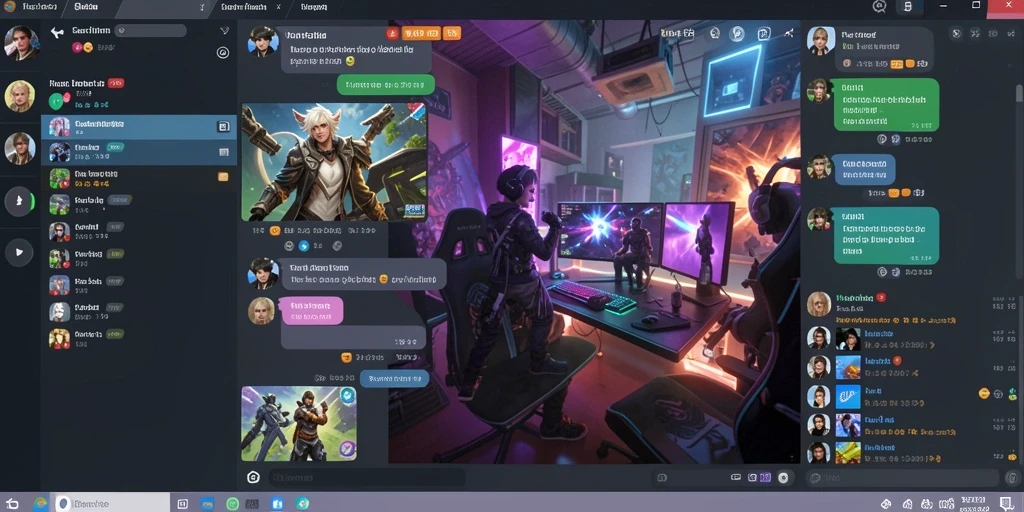Screen dimensions: 1024x512
Task: Click the first round icon in the conversation header toolbar
Action: point(714,33)
